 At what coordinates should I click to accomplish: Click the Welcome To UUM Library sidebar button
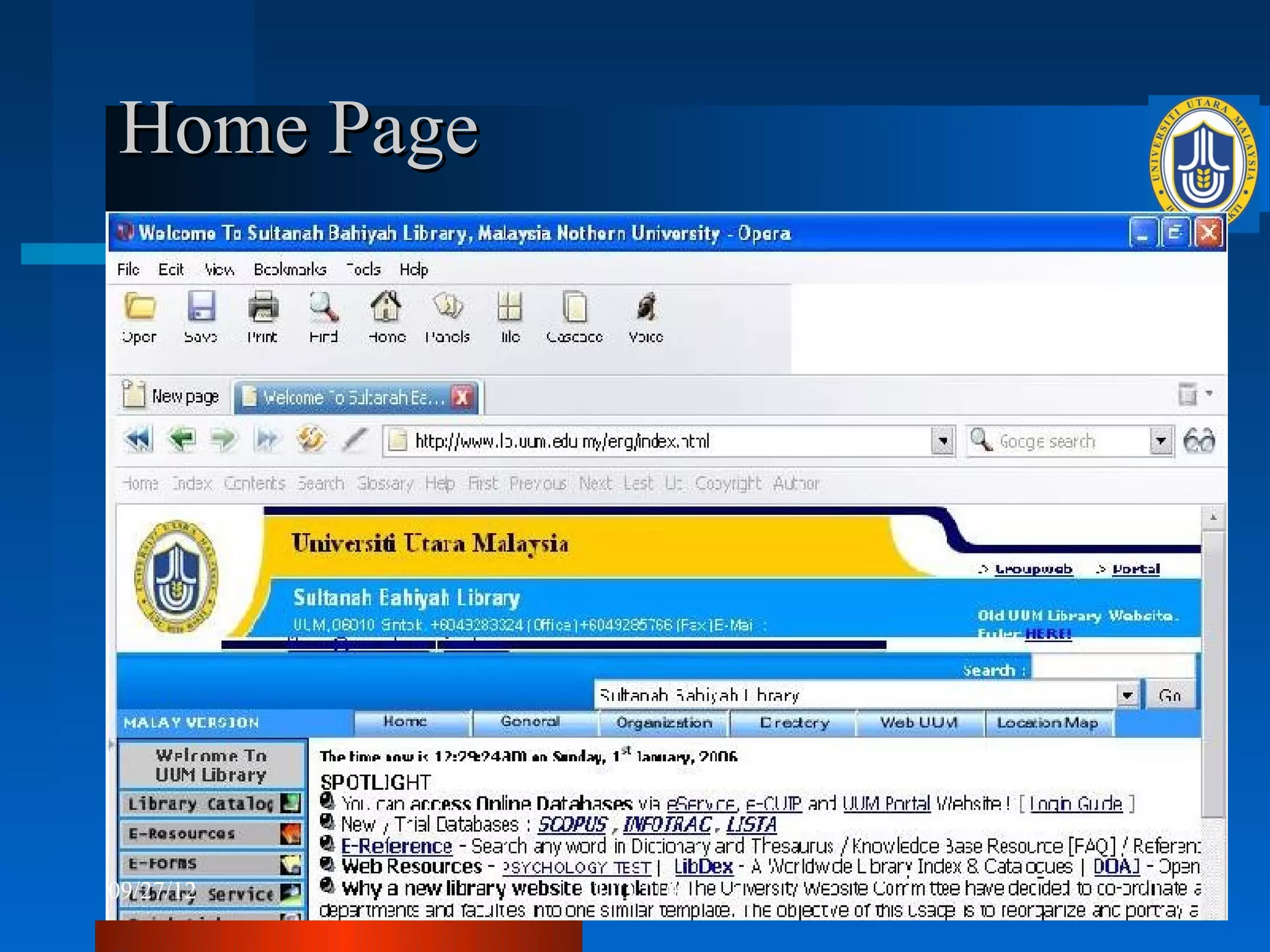click(x=211, y=765)
